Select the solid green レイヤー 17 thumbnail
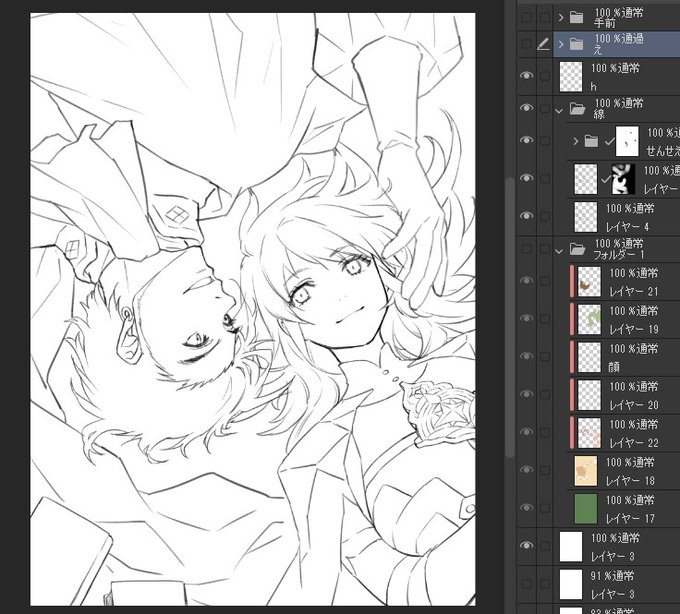This screenshot has width=680, height=614. click(x=585, y=508)
